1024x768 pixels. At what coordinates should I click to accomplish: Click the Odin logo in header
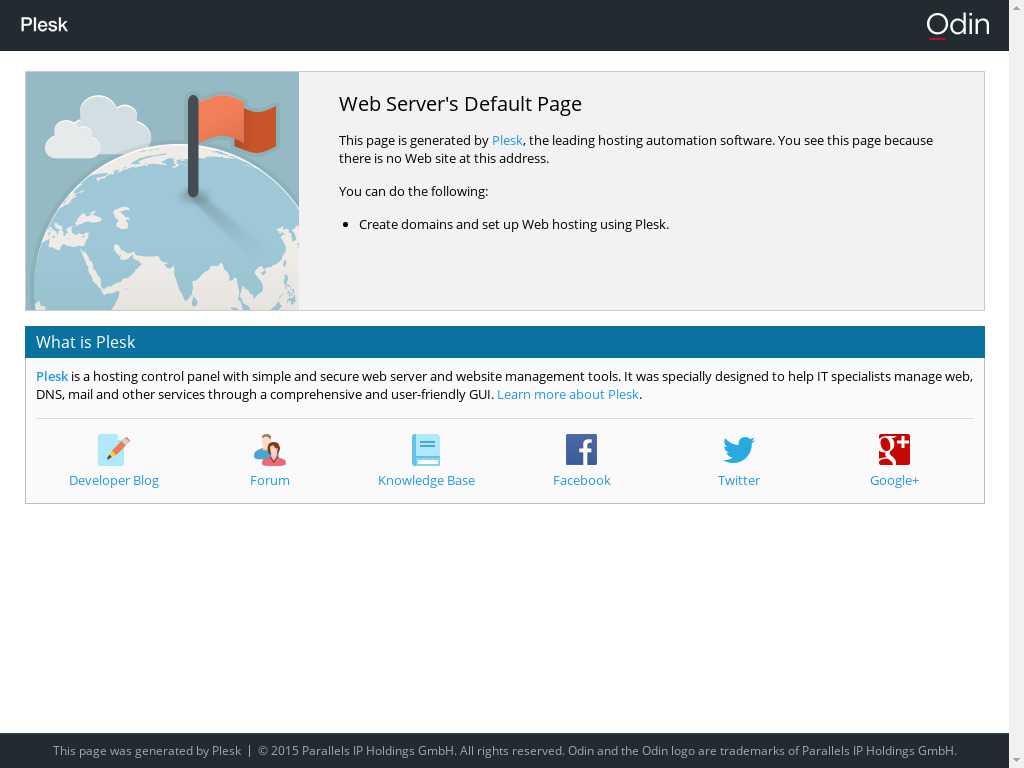pos(957,25)
